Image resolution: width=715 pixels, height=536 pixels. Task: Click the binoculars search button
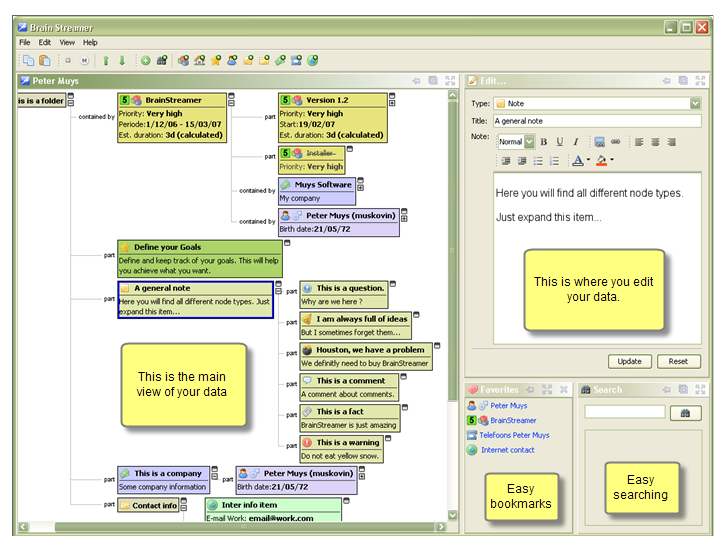(x=685, y=412)
